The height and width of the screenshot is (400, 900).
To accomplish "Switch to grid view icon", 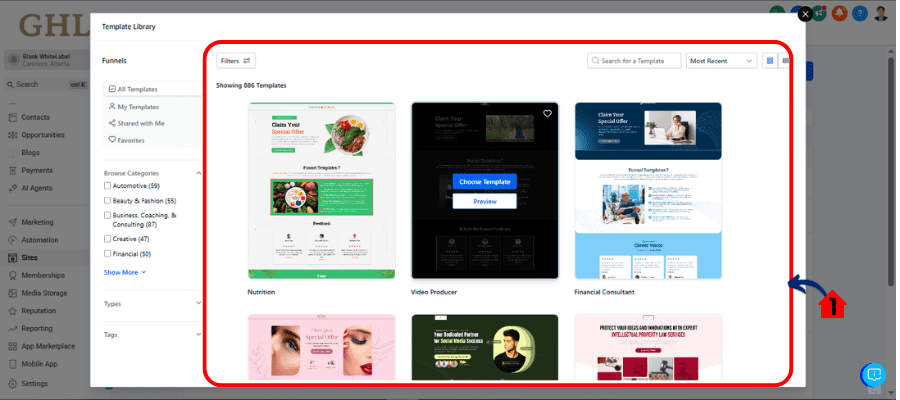I will pyautogui.click(x=770, y=61).
